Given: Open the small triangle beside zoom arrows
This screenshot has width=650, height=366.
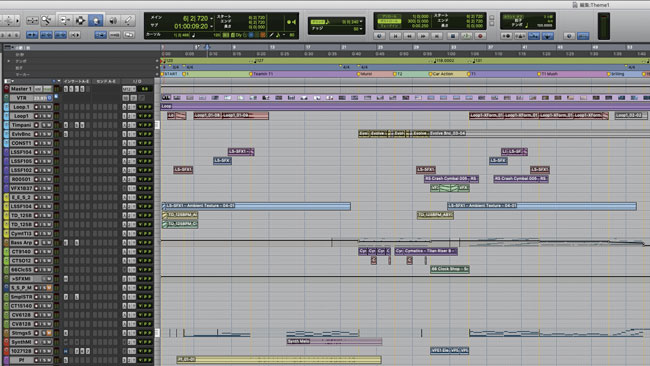Looking at the screenshot, I should pyautogui.click(x=17, y=20).
